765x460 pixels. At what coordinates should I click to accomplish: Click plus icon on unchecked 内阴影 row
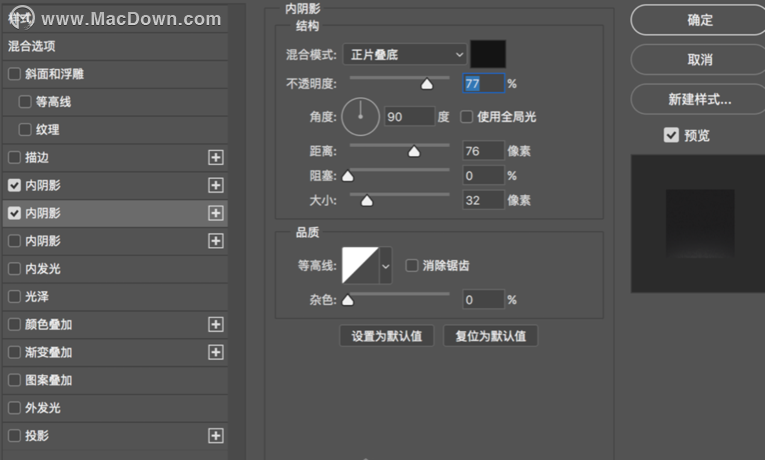[x=216, y=241]
